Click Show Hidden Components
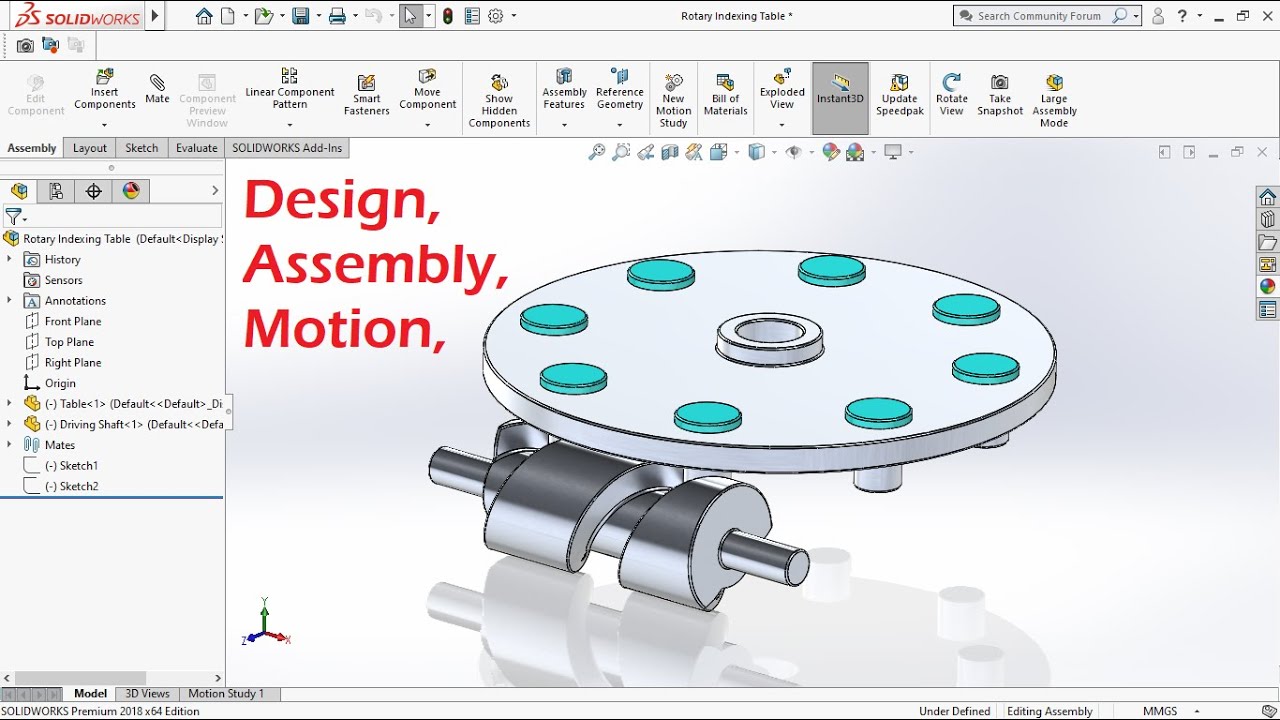Screen dimensions: 1280x720 coord(499,100)
